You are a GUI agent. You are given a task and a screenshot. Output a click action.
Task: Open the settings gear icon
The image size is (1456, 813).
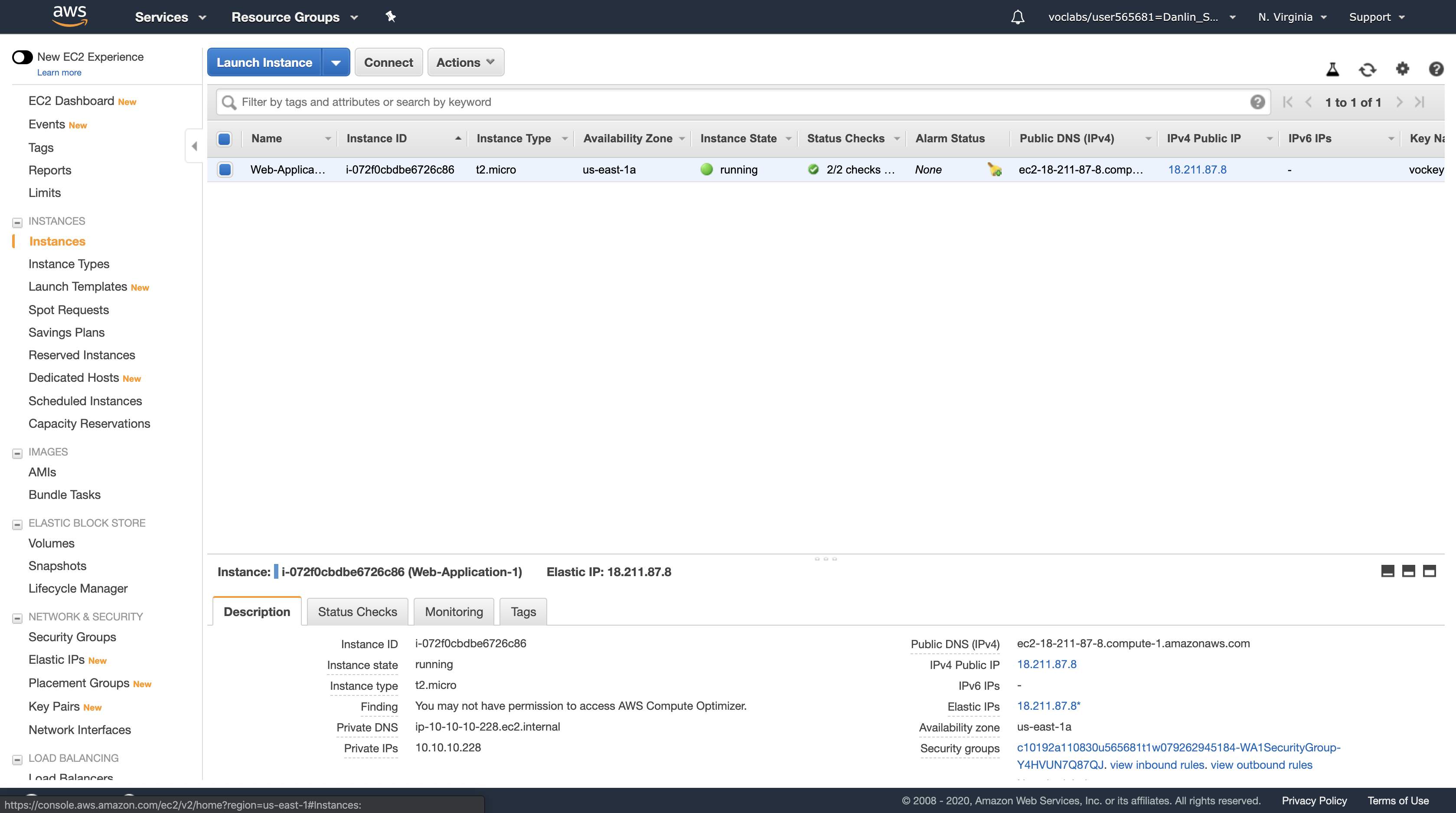(x=1402, y=69)
